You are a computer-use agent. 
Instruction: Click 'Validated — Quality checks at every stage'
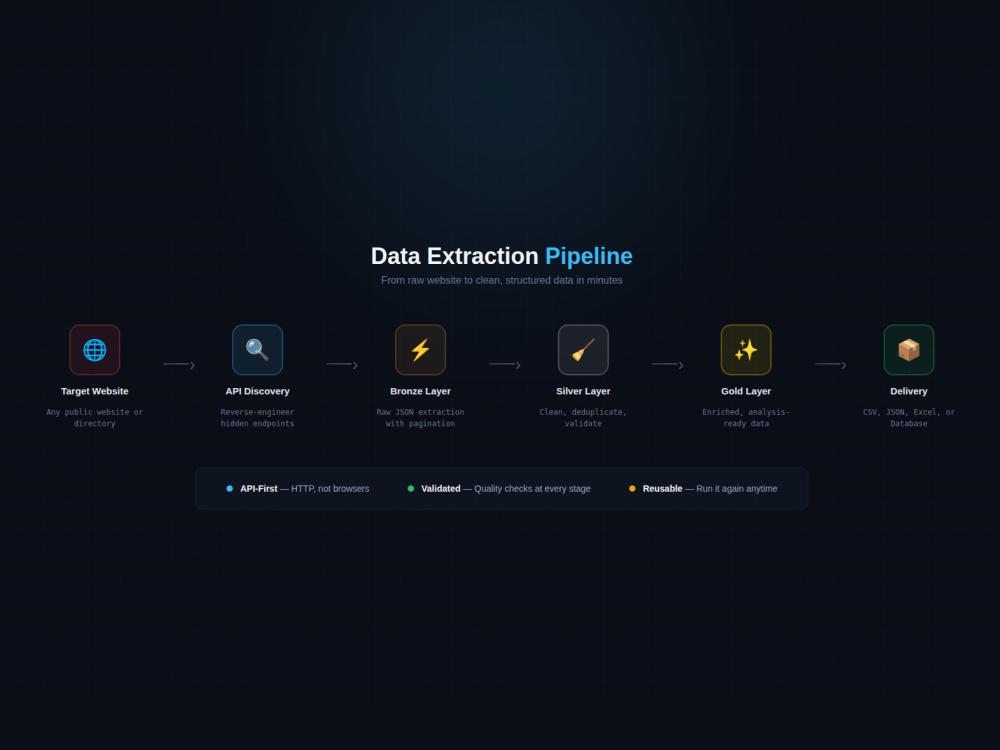click(x=506, y=489)
